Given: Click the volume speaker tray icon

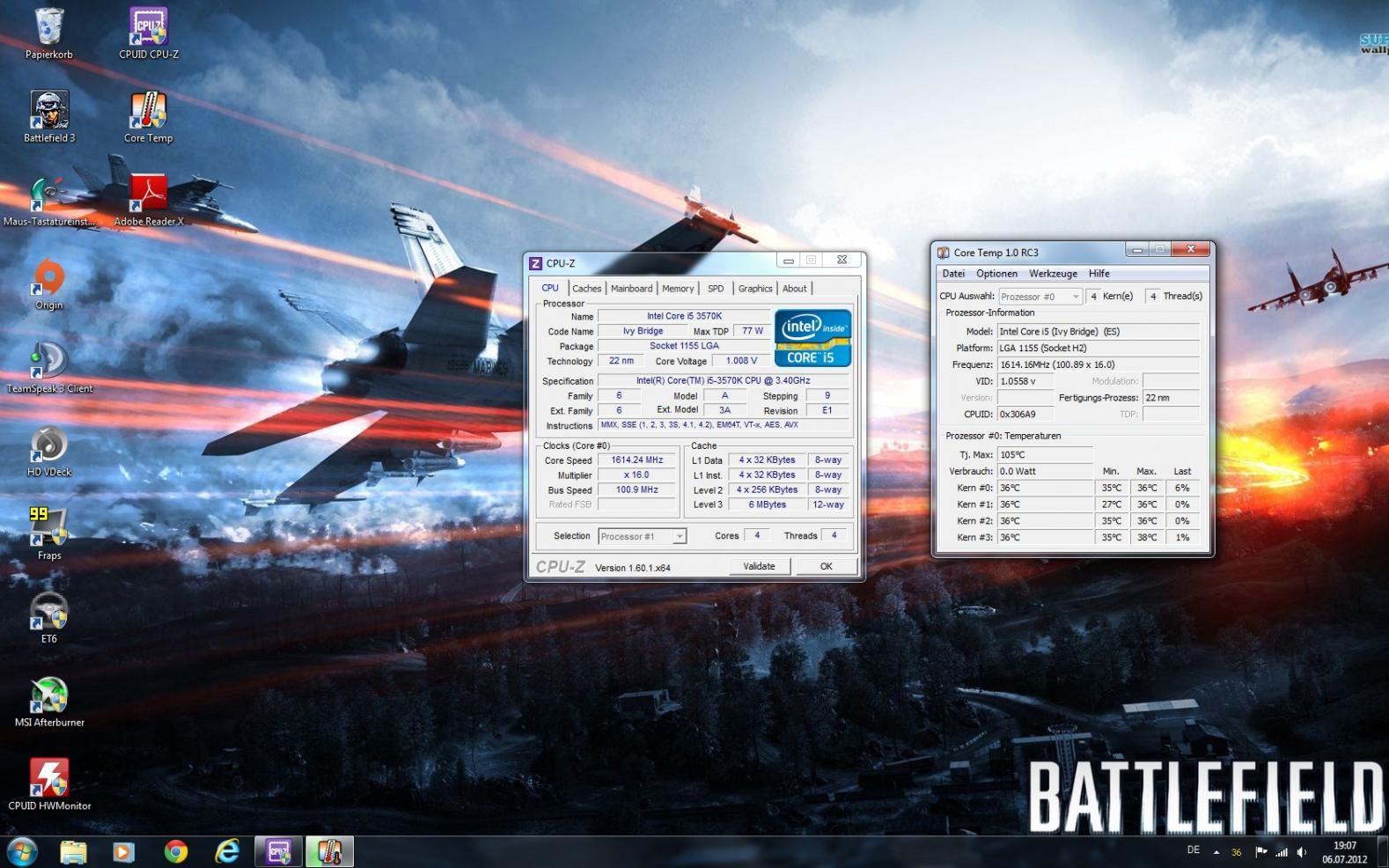Looking at the screenshot, I should tap(1302, 851).
